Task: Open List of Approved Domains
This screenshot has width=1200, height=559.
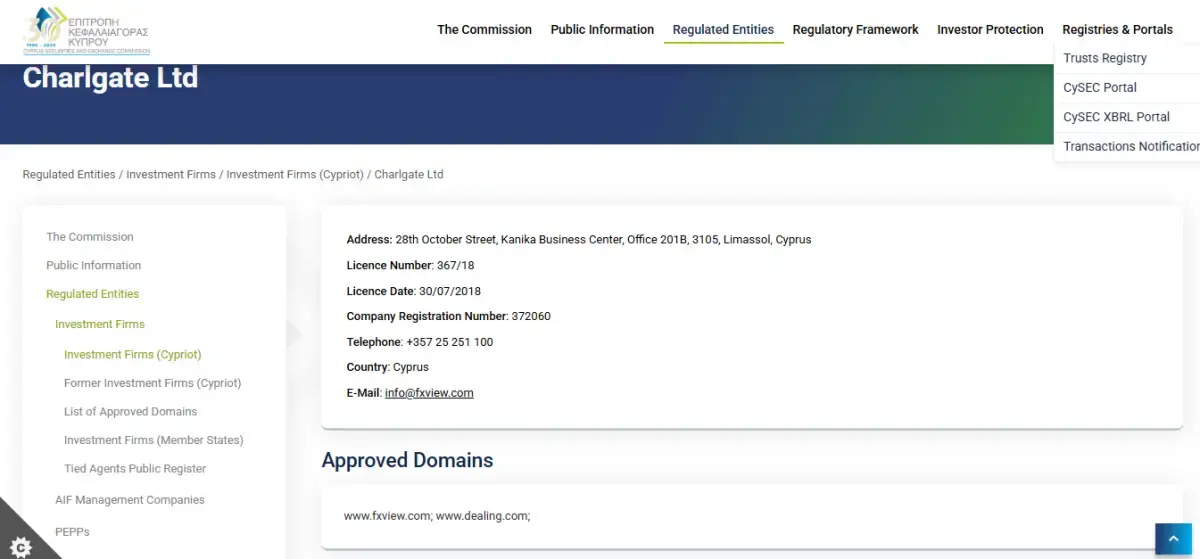Action: [x=131, y=412]
